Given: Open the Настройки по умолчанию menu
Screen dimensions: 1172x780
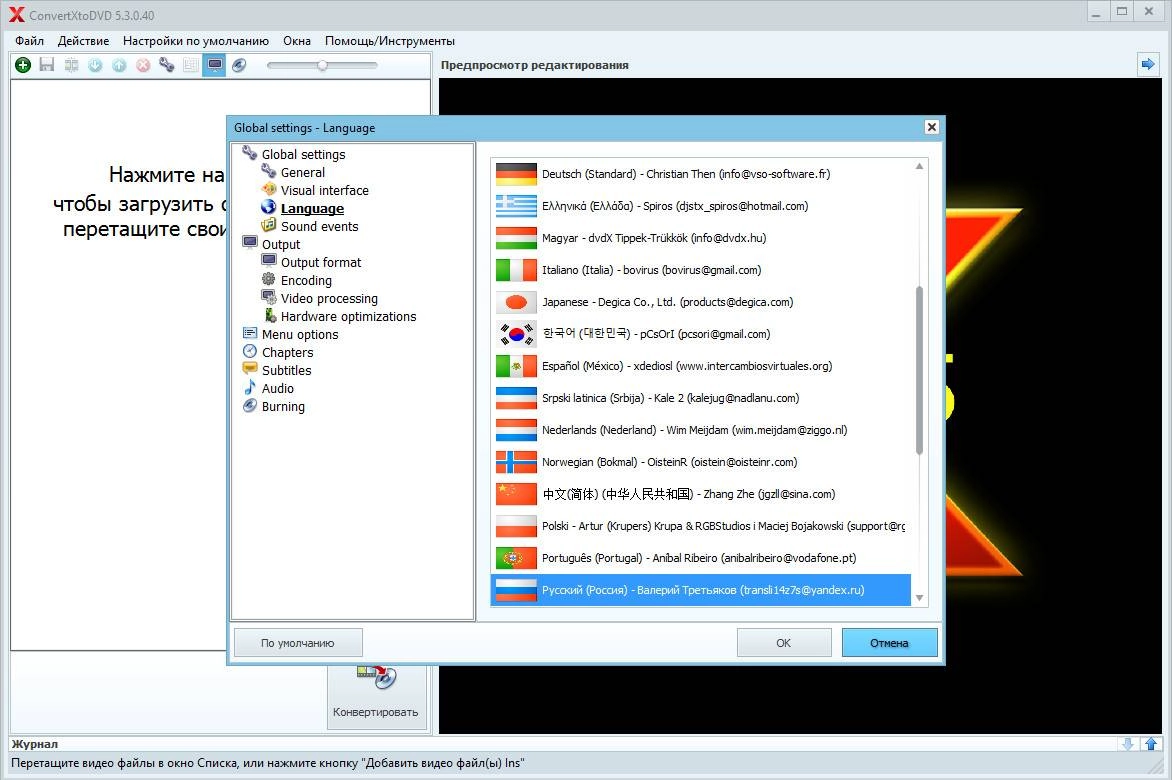Looking at the screenshot, I should [x=196, y=41].
